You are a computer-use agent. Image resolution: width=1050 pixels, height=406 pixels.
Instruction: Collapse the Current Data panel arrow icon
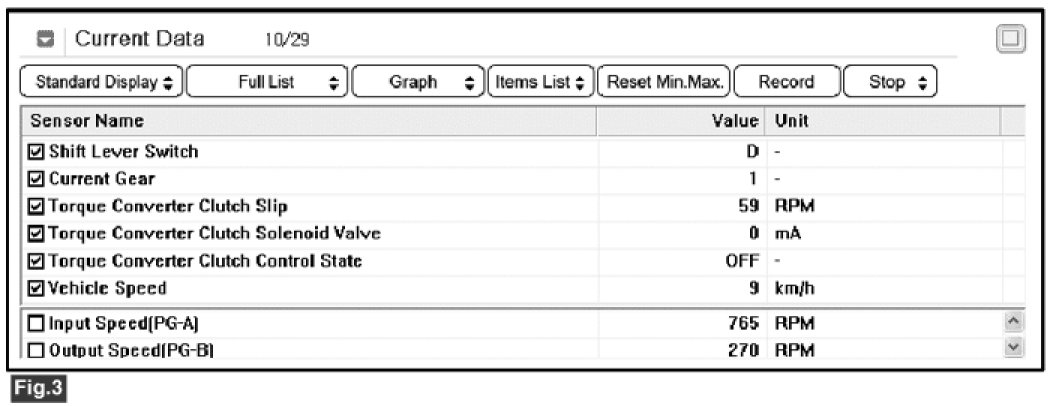click(44, 40)
